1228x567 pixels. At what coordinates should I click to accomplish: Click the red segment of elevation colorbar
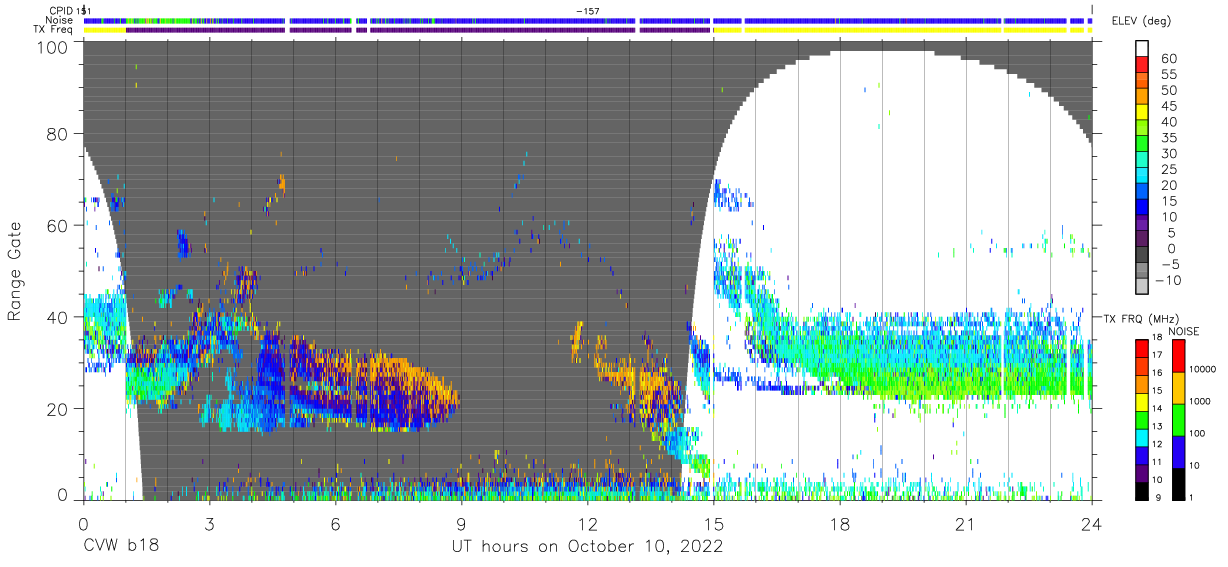tap(1142, 65)
